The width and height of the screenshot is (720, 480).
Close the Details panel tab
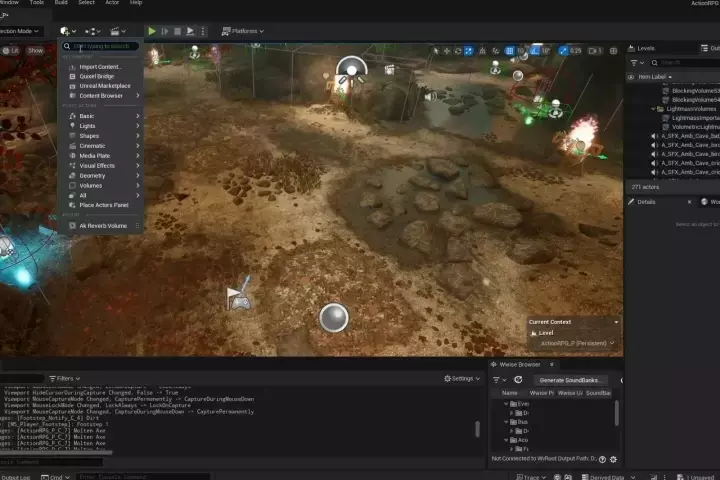(x=689, y=202)
